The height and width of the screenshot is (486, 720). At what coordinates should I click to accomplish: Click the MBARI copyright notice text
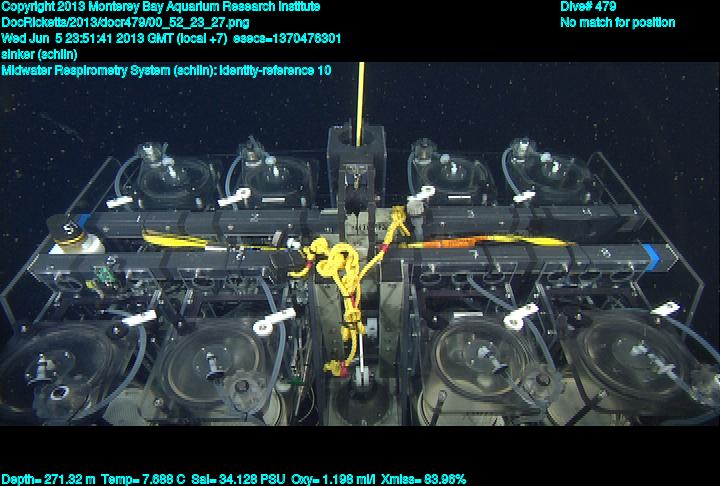[x=161, y=7]
